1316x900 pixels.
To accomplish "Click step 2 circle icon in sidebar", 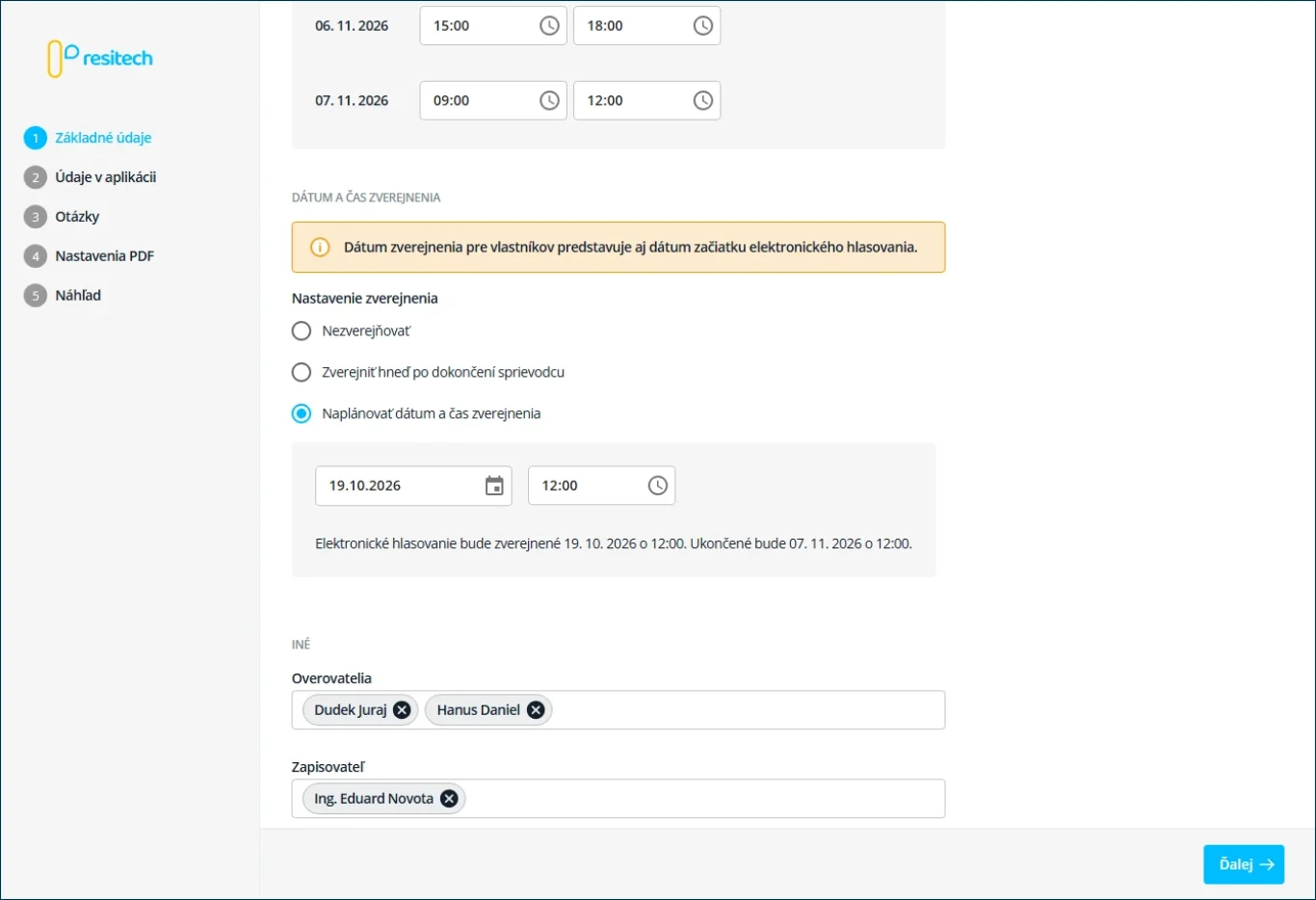I will tap(36, 177).
